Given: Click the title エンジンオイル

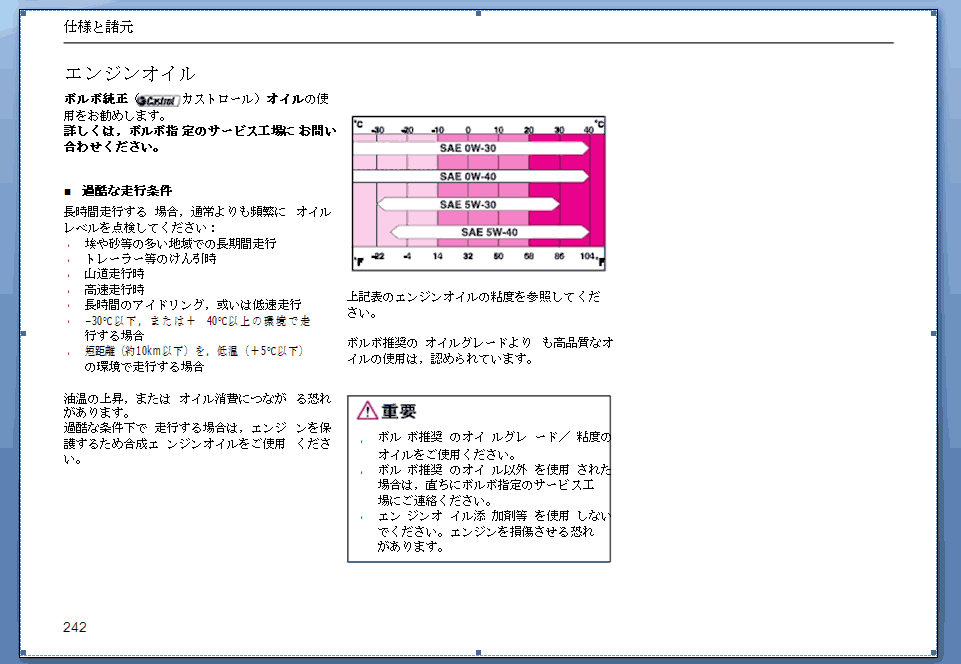Looking at the screenshot, I should [x=130, y=74].
